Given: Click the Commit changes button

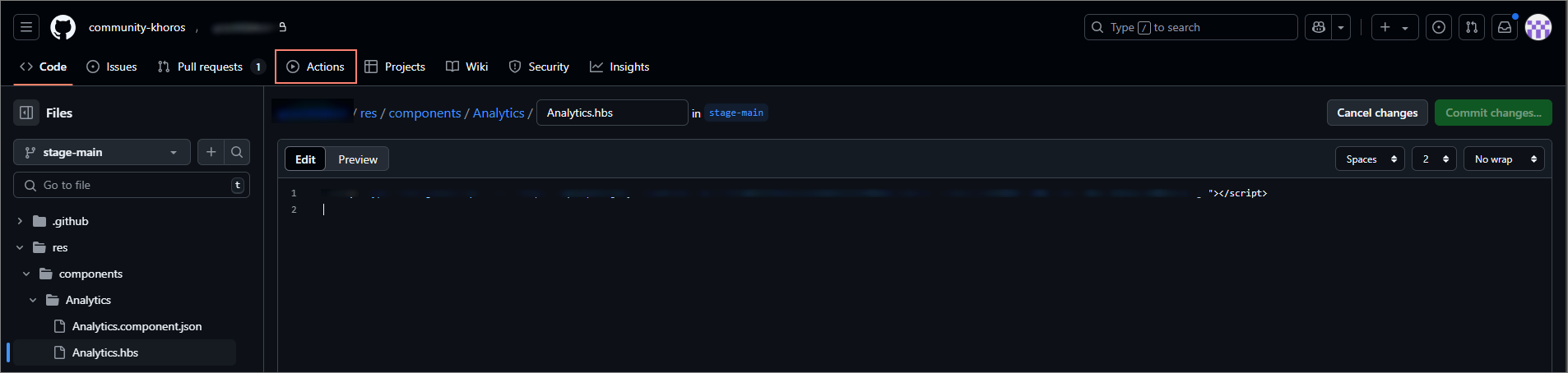Looking at the screenshot, I should point(1493,113).
